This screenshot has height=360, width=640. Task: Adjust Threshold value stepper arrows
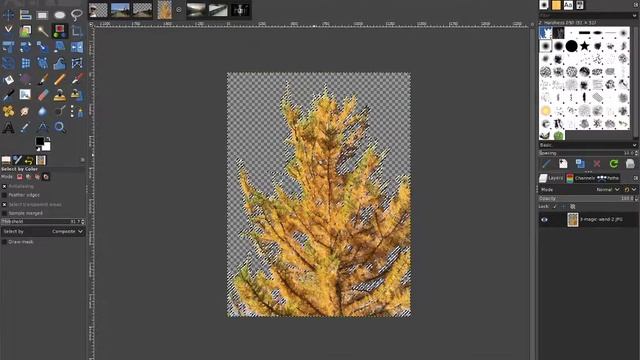click(83, 221)
